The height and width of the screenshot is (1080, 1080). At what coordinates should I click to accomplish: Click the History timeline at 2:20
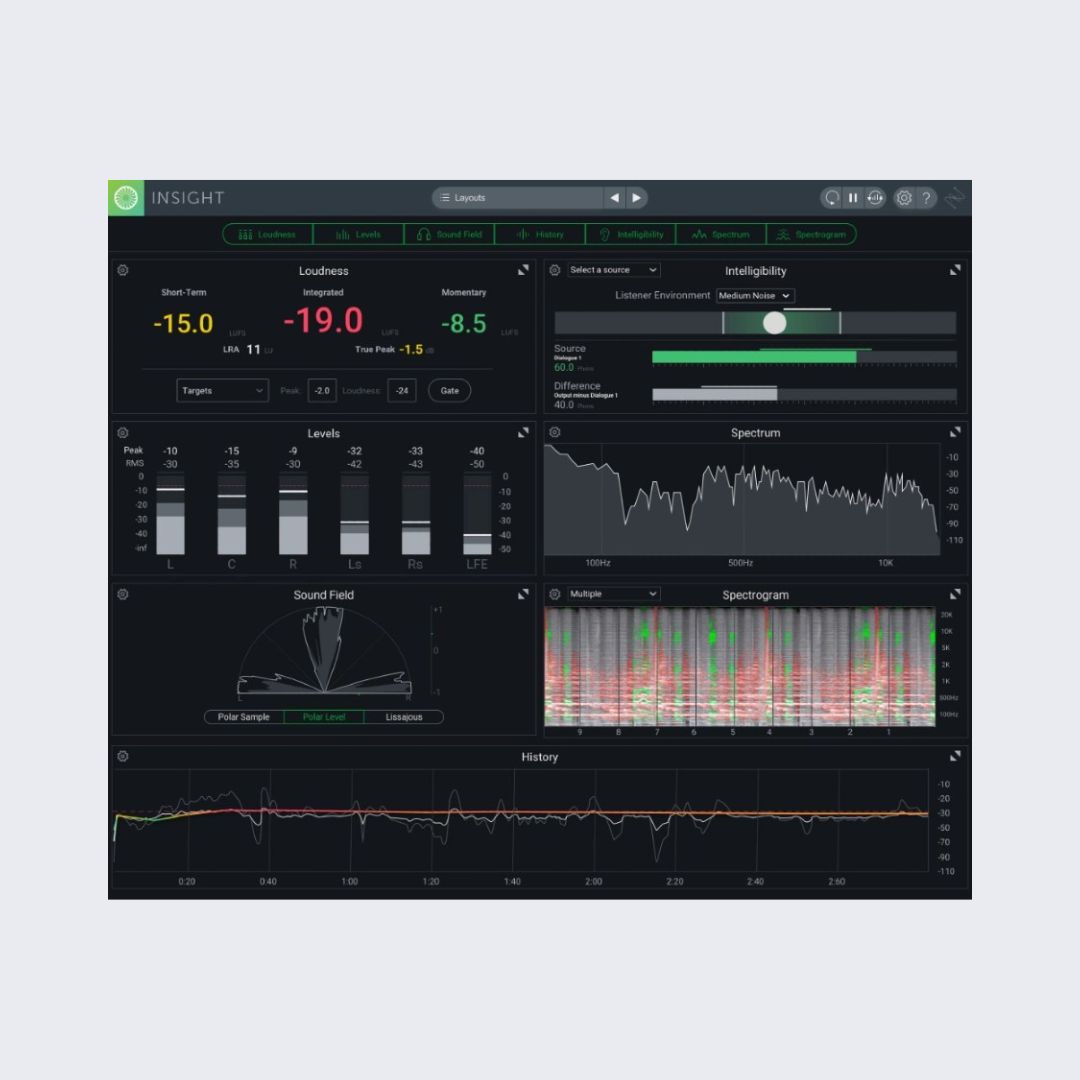point(674,881)
